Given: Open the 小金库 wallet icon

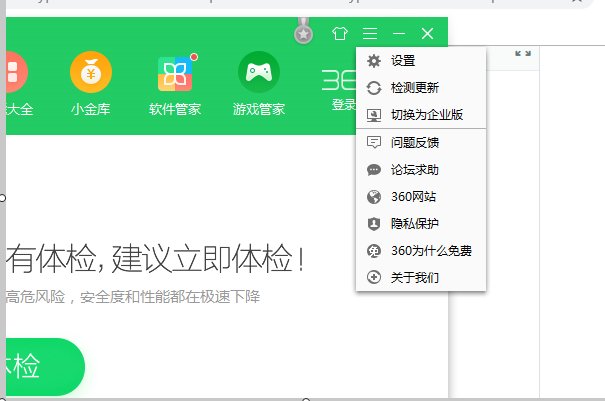Looking at the screenshot, I should click(91, 72).
